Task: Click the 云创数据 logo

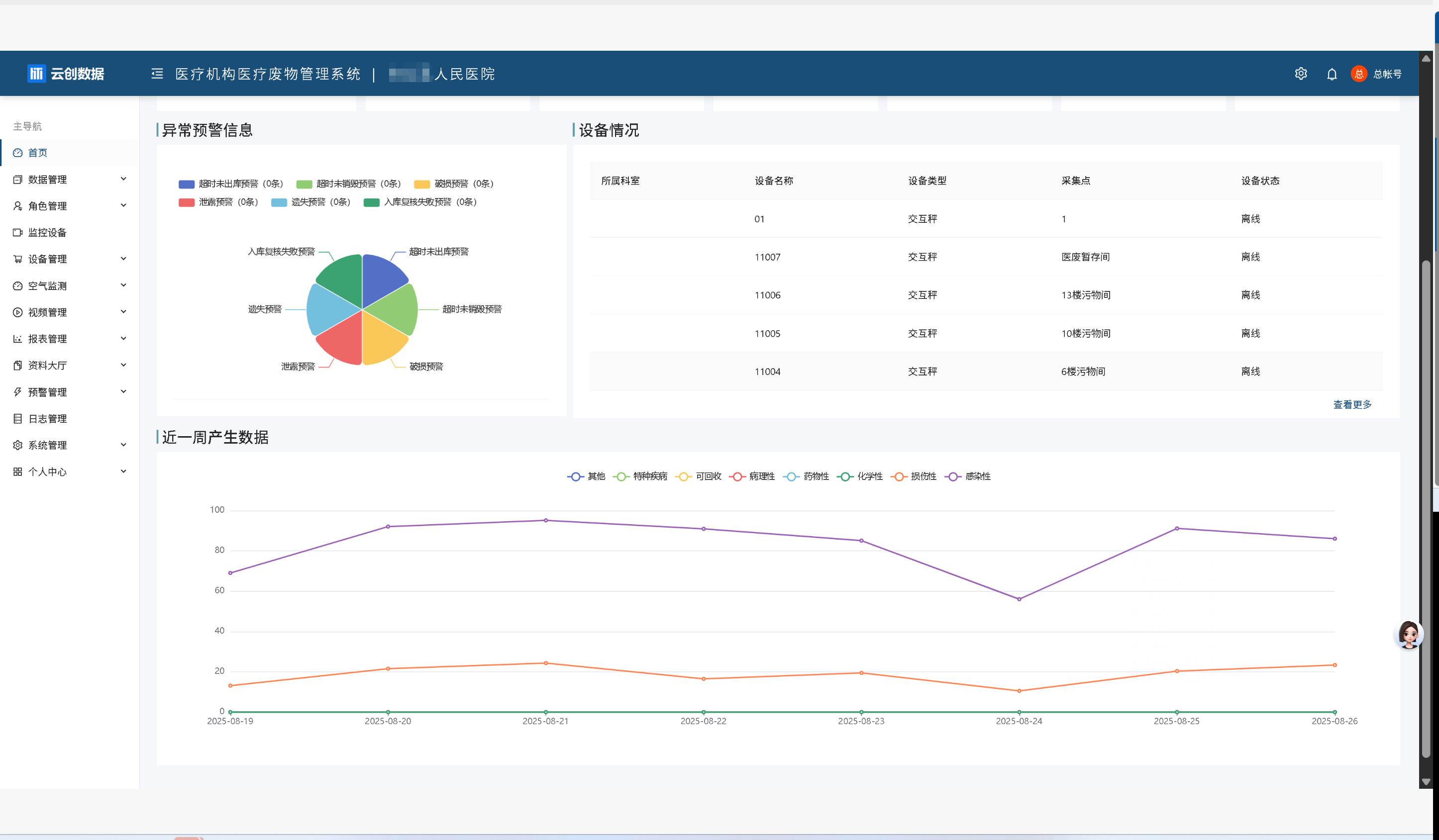Action: click(66, 73)
